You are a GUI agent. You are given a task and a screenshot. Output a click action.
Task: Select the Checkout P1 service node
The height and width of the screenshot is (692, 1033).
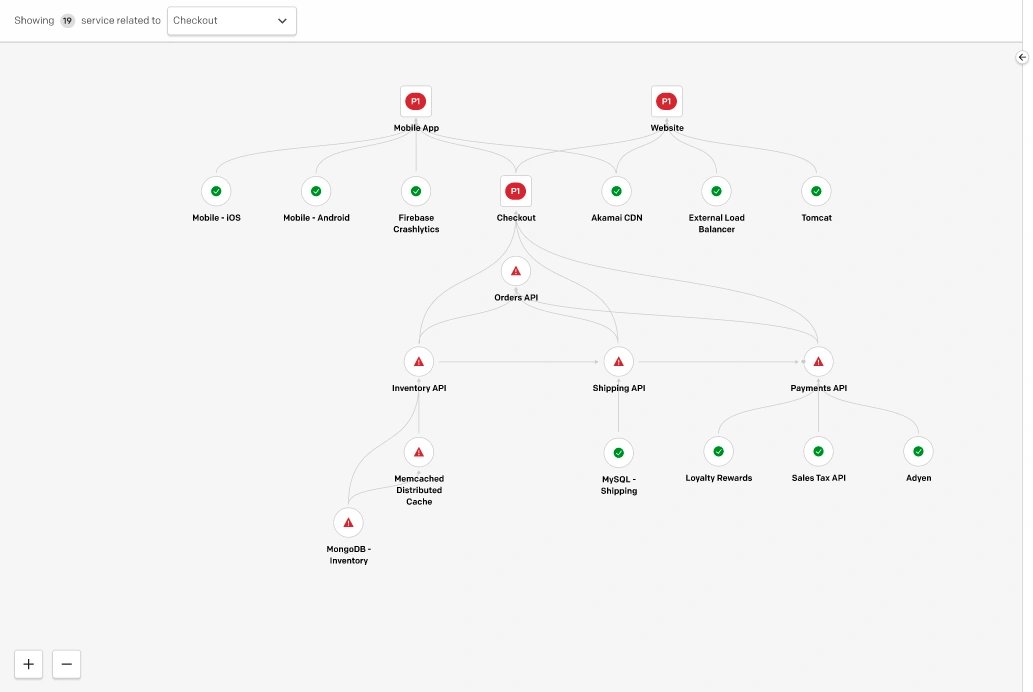[516, 191]
